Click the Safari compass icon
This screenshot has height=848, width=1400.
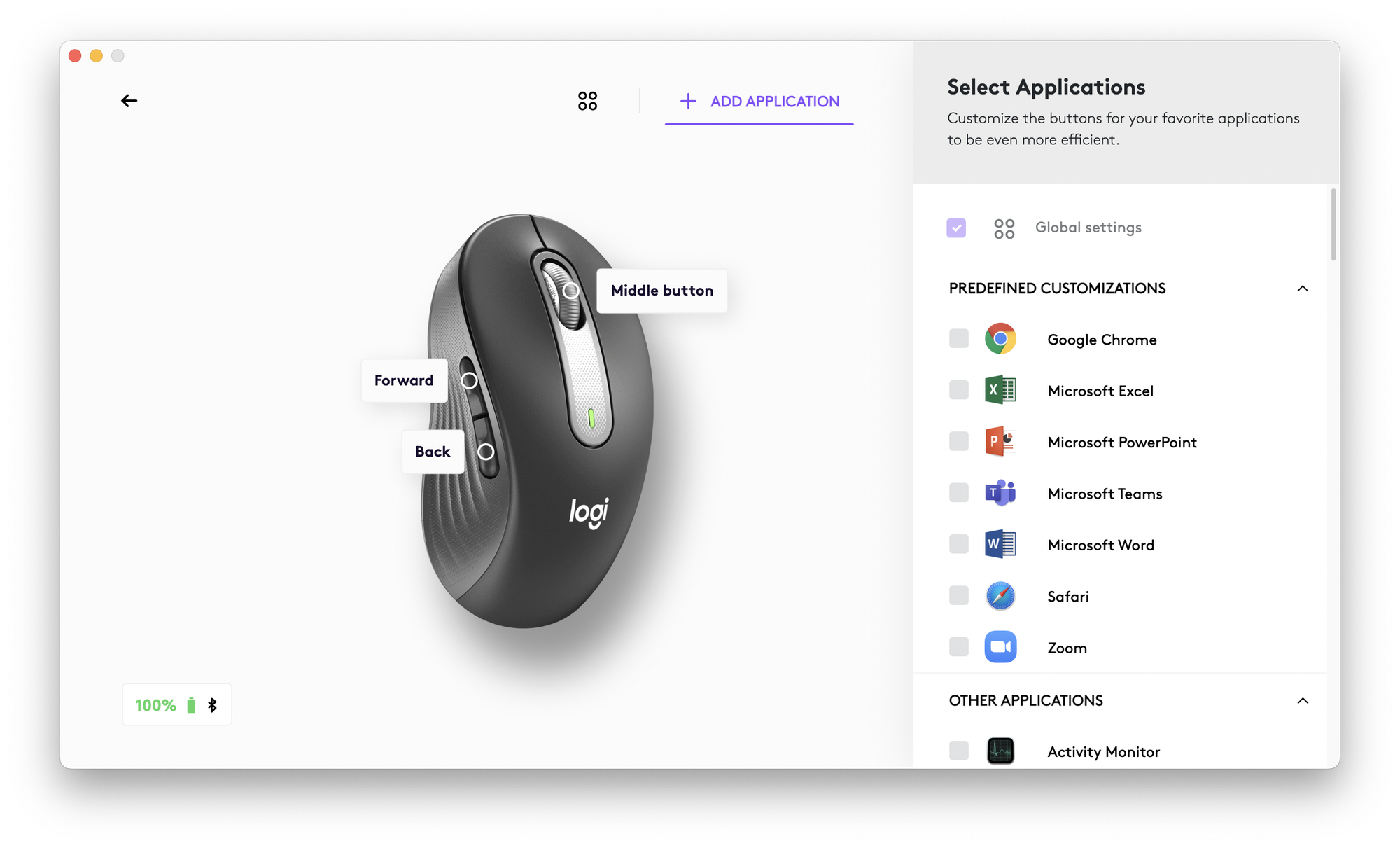coord(1000,596)
